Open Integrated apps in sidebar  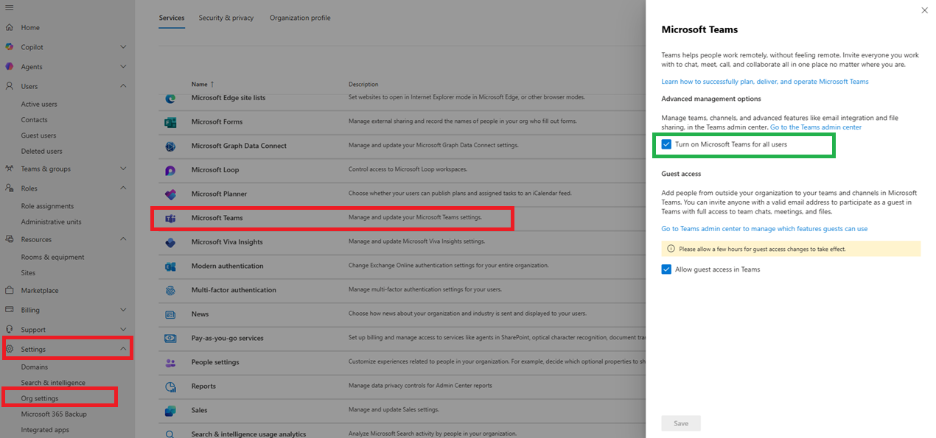45,430
